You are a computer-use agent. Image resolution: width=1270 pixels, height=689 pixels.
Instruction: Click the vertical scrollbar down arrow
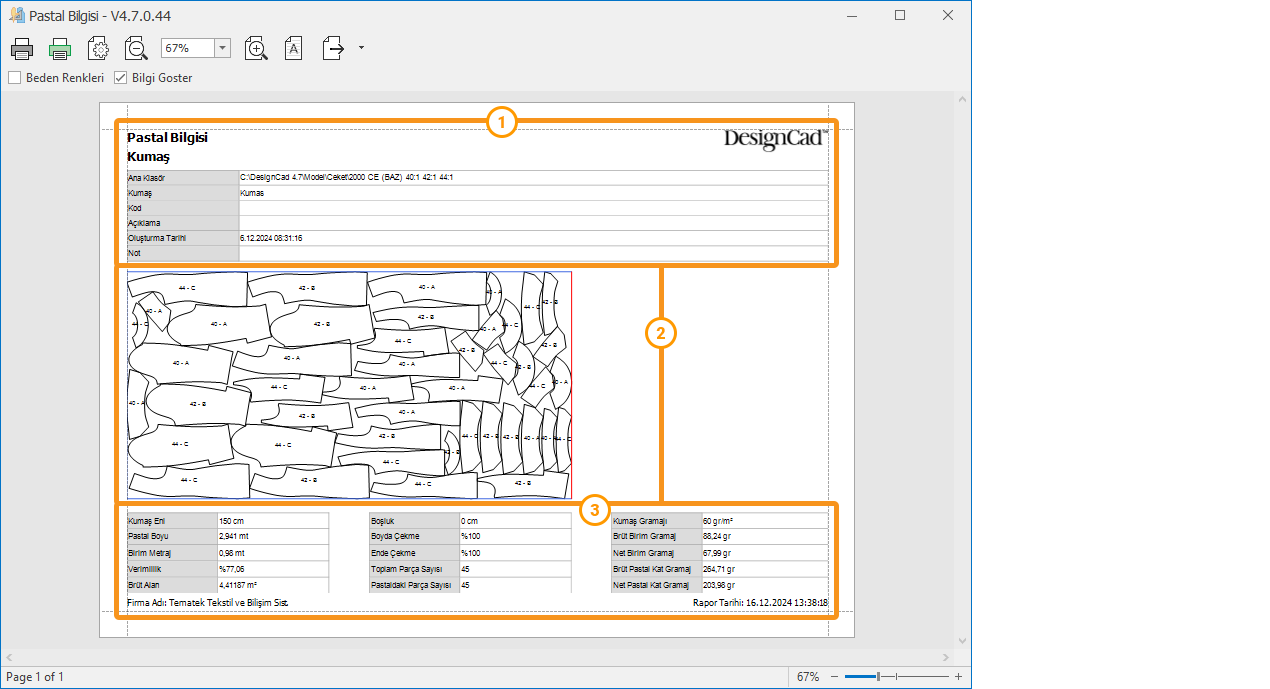point(962,641)
